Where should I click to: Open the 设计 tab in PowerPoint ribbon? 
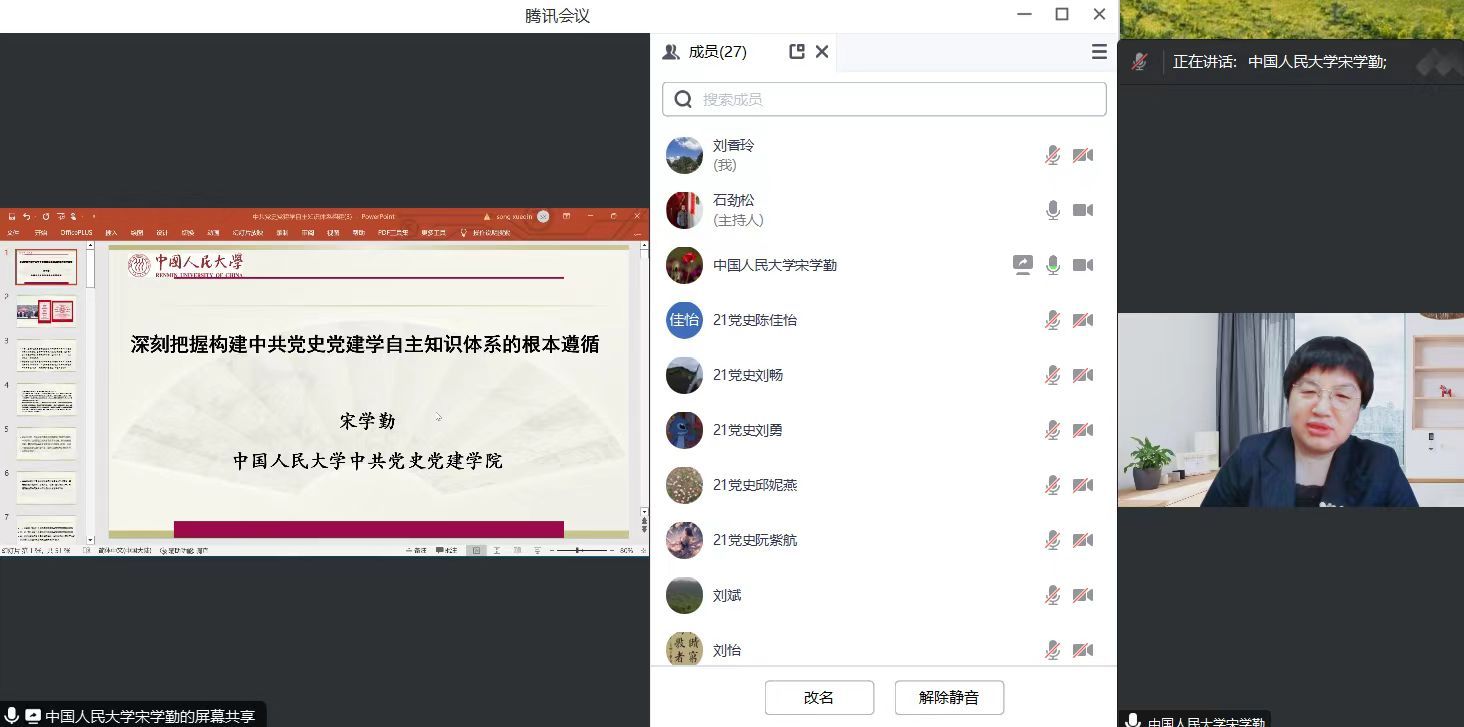click(x=162, y=232)
